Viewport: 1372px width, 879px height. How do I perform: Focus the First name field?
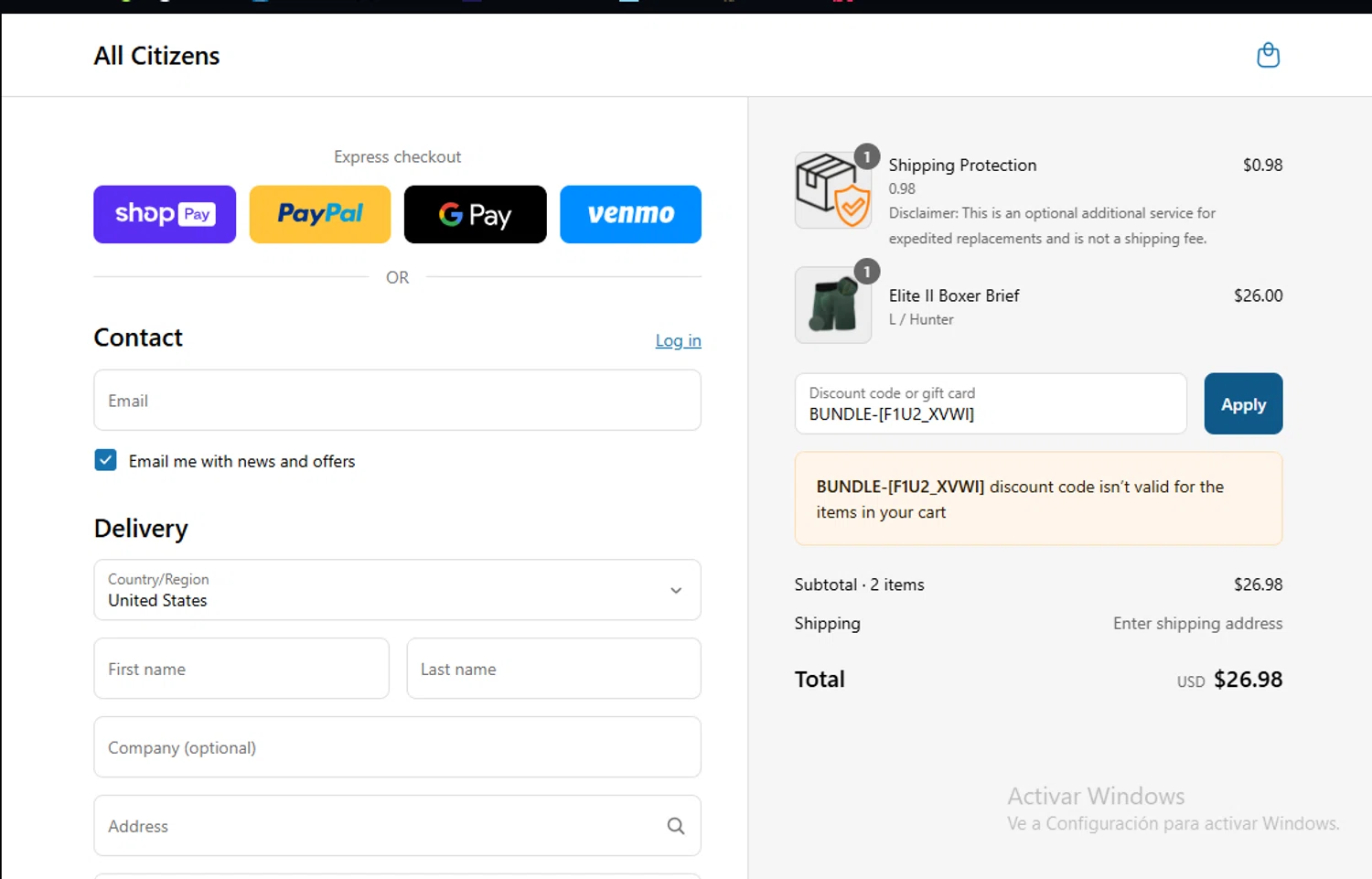241,669
